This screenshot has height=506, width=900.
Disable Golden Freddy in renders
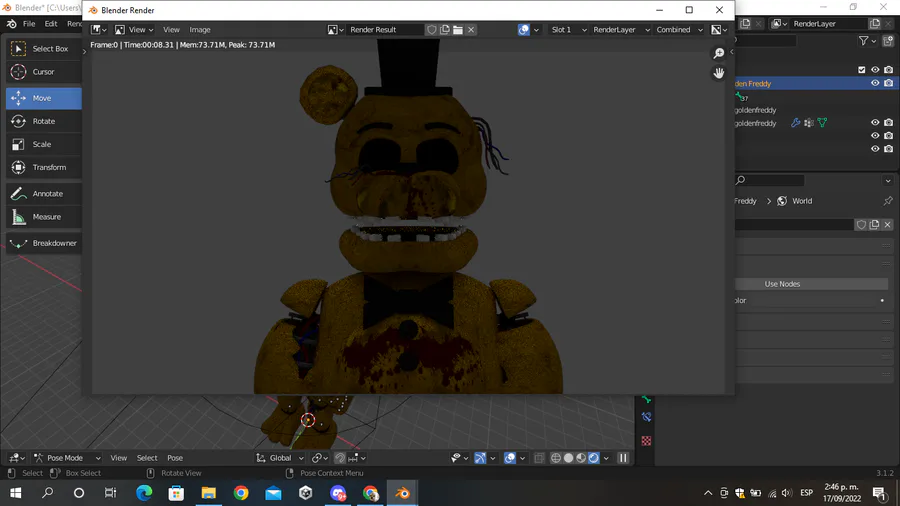[x=889, y=83]
